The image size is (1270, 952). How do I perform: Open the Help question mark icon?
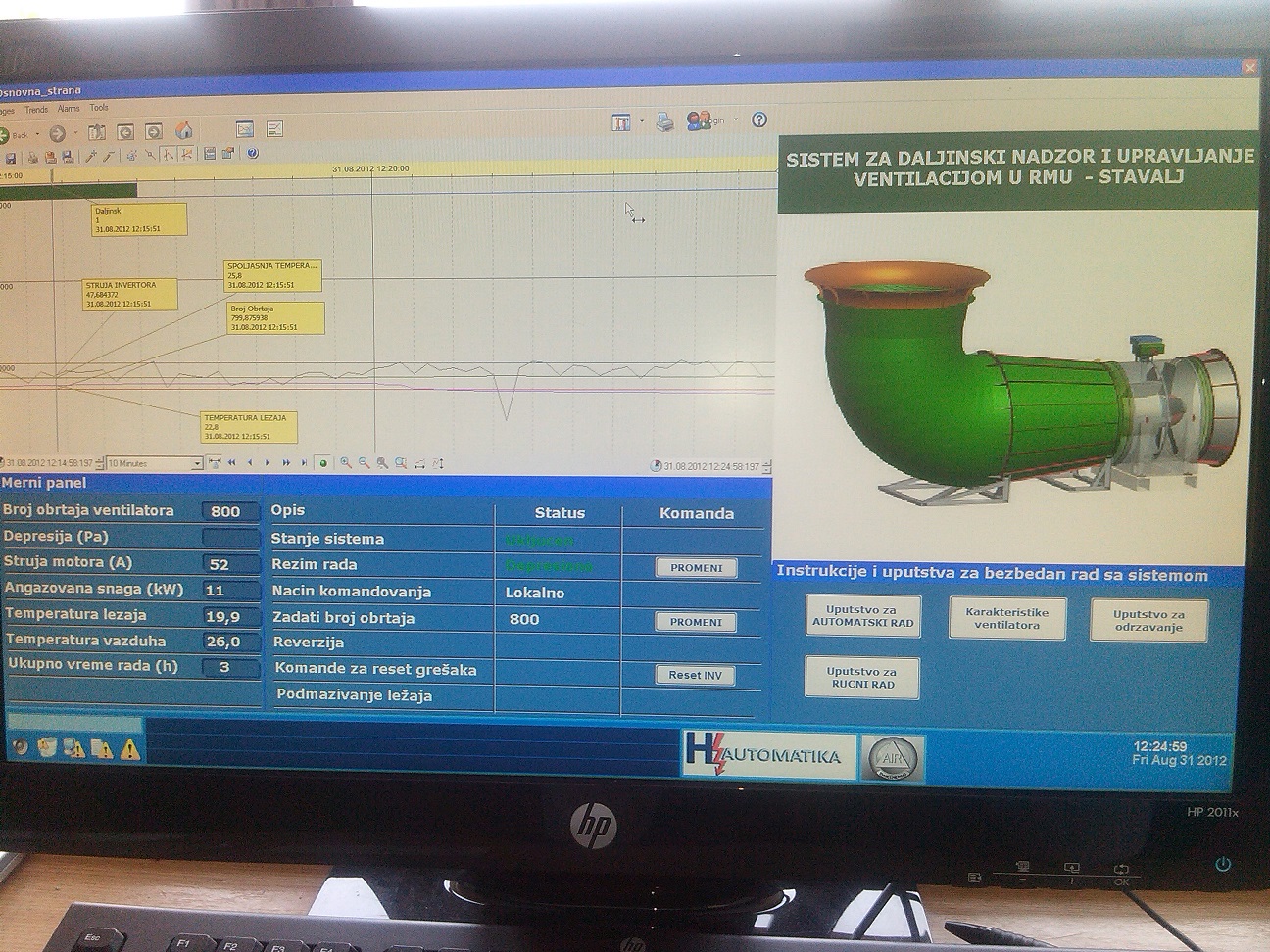758,119
